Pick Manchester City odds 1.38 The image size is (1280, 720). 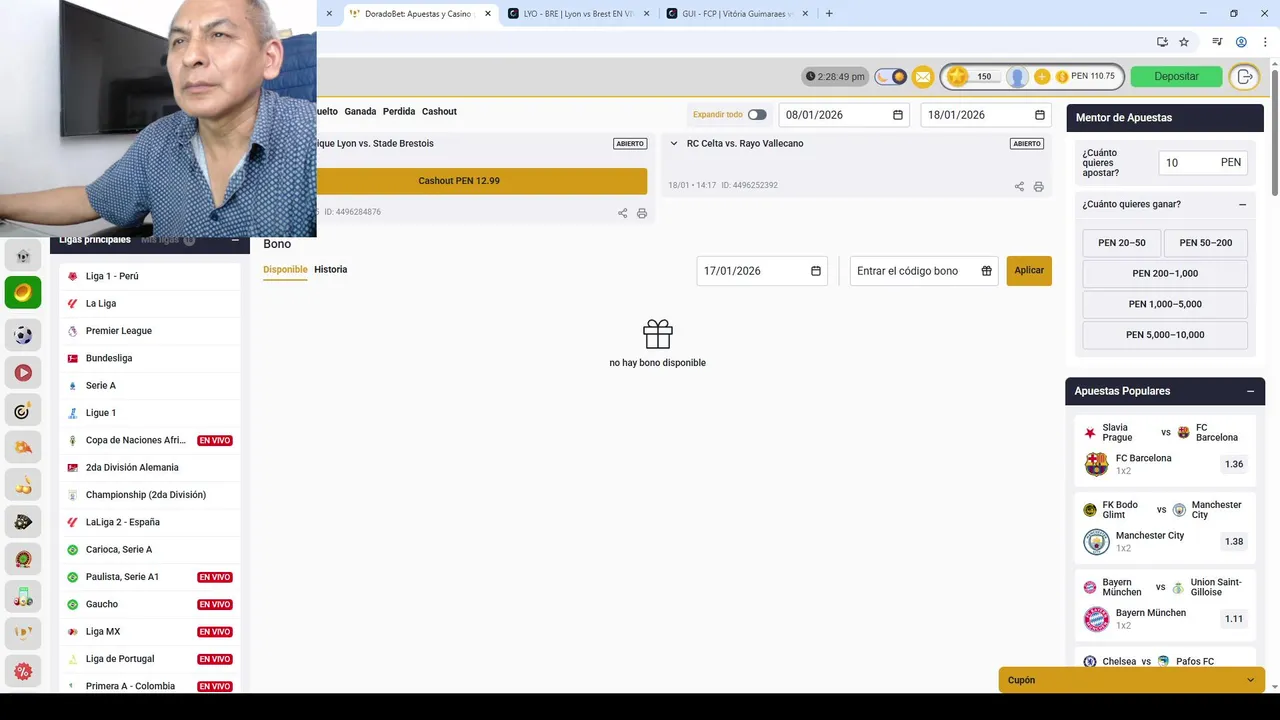[x=1234, y=542]
